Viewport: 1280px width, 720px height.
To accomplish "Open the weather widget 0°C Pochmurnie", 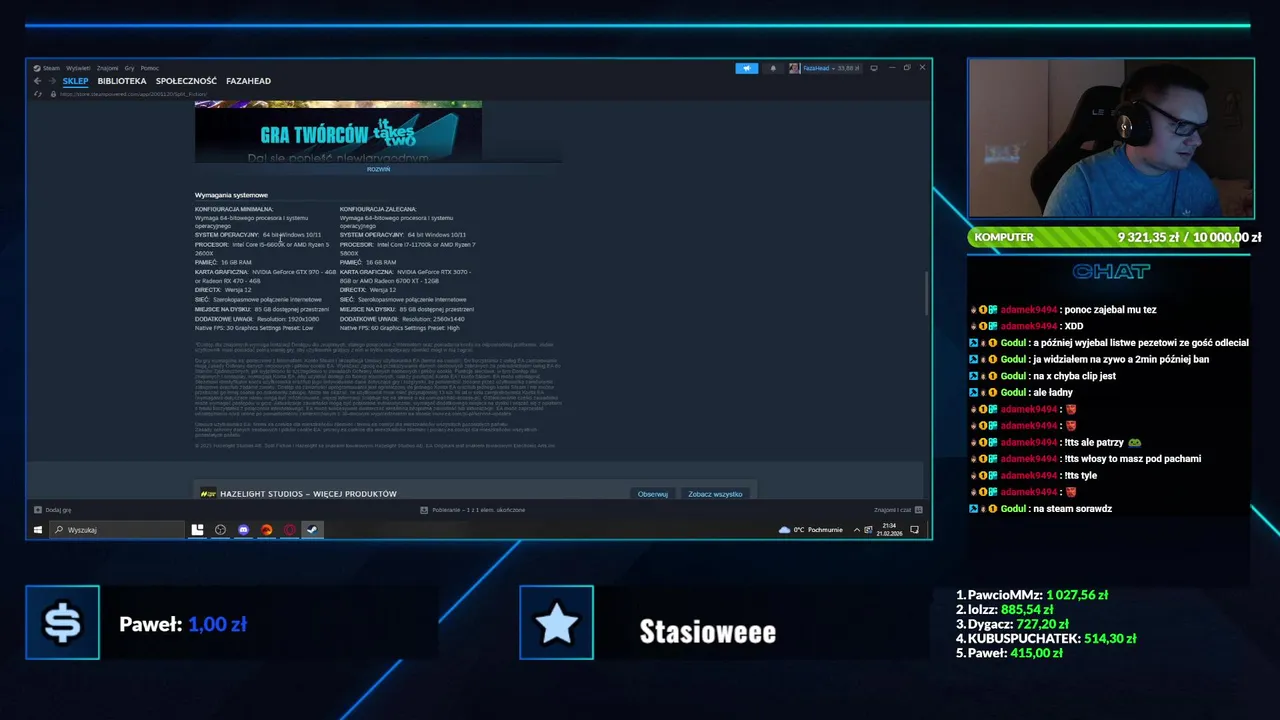I will point(812,530).
